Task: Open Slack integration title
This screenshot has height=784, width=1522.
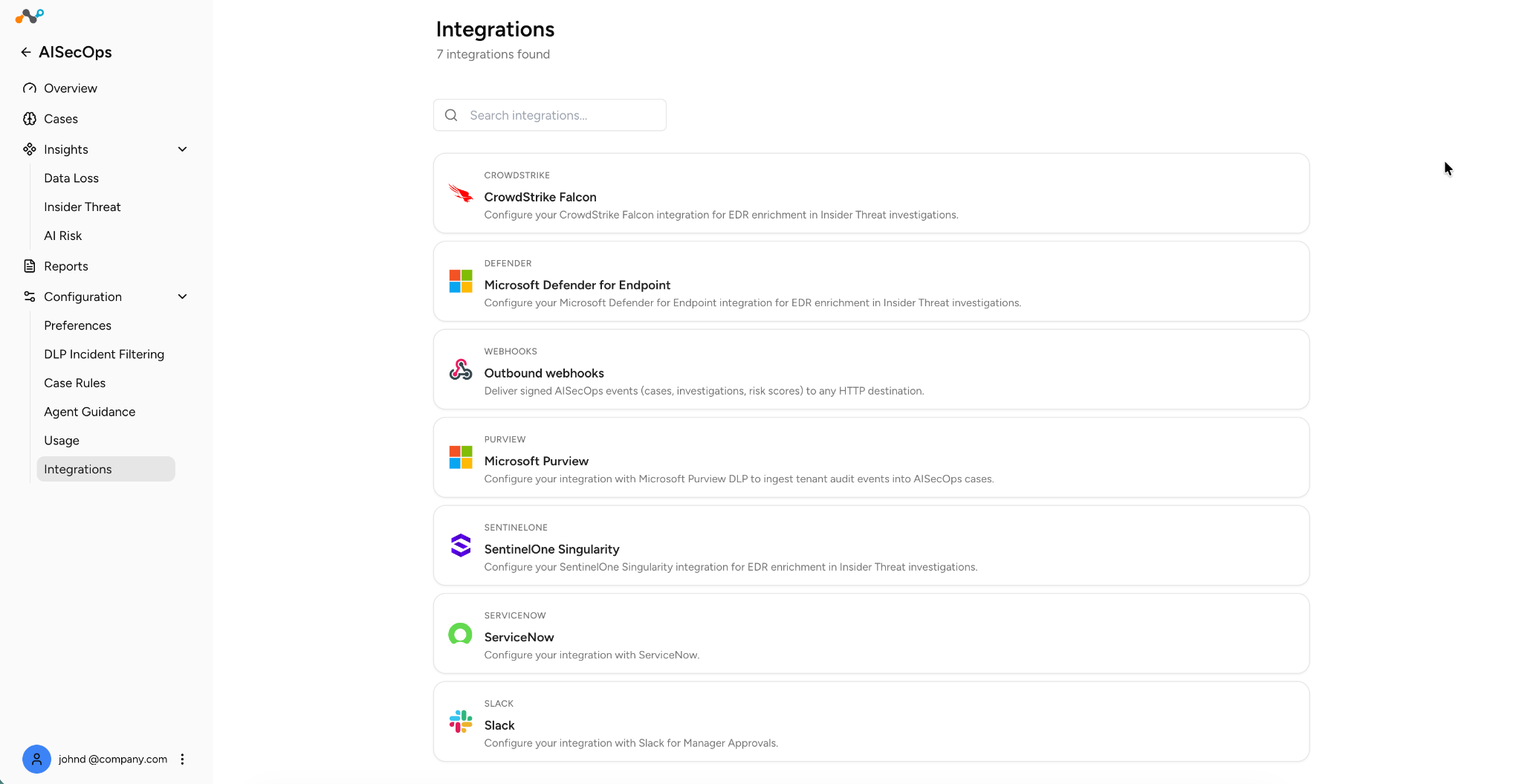Action: 499,725
